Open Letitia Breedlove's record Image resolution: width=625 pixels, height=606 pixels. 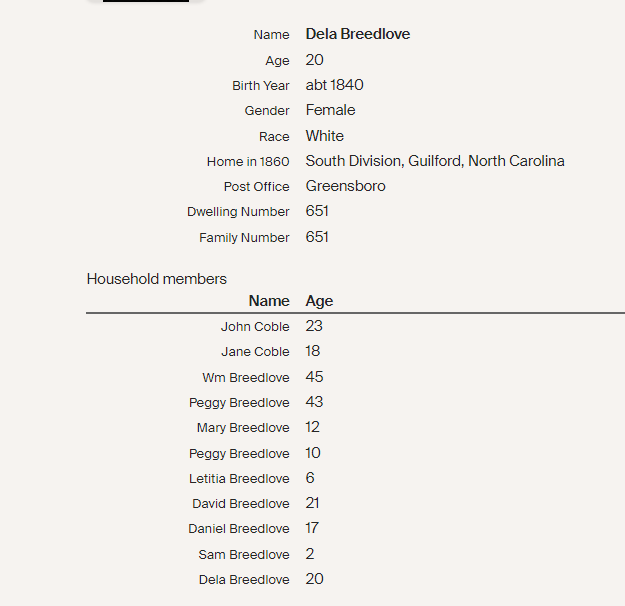tap(239, 479)
